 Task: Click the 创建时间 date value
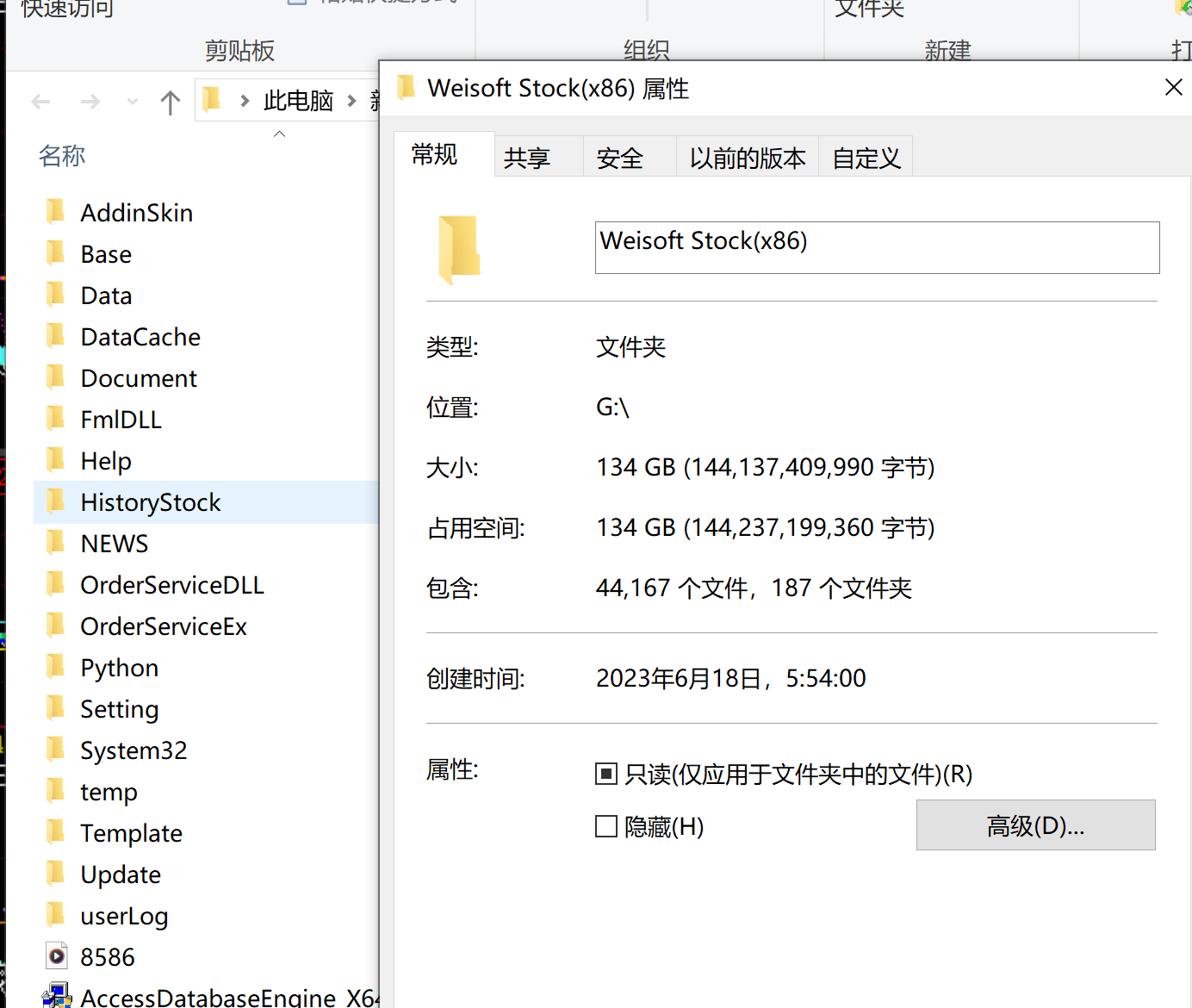click(730, 679)
